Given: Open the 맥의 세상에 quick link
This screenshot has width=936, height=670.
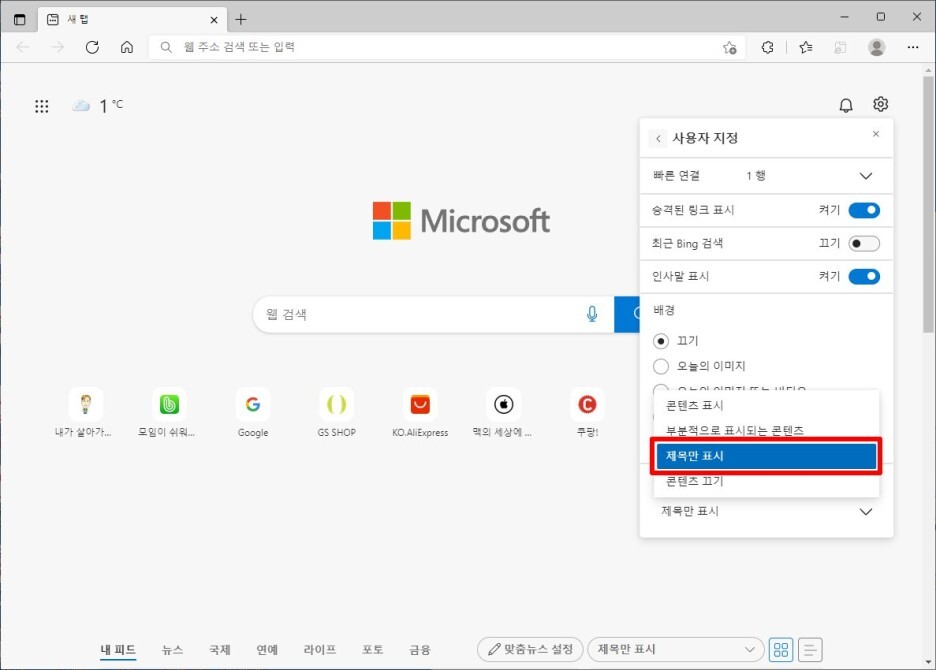Looking at the screenshot, I should 503,413.
